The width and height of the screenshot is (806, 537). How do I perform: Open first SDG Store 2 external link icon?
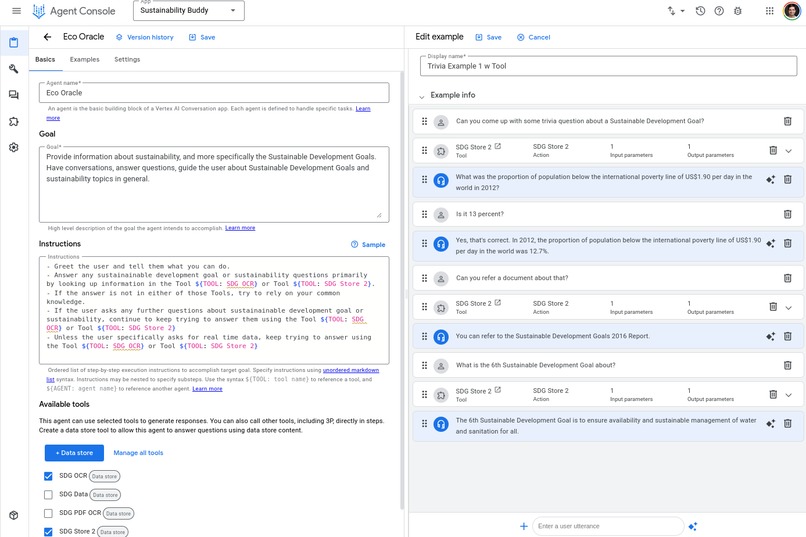[498, 146]
